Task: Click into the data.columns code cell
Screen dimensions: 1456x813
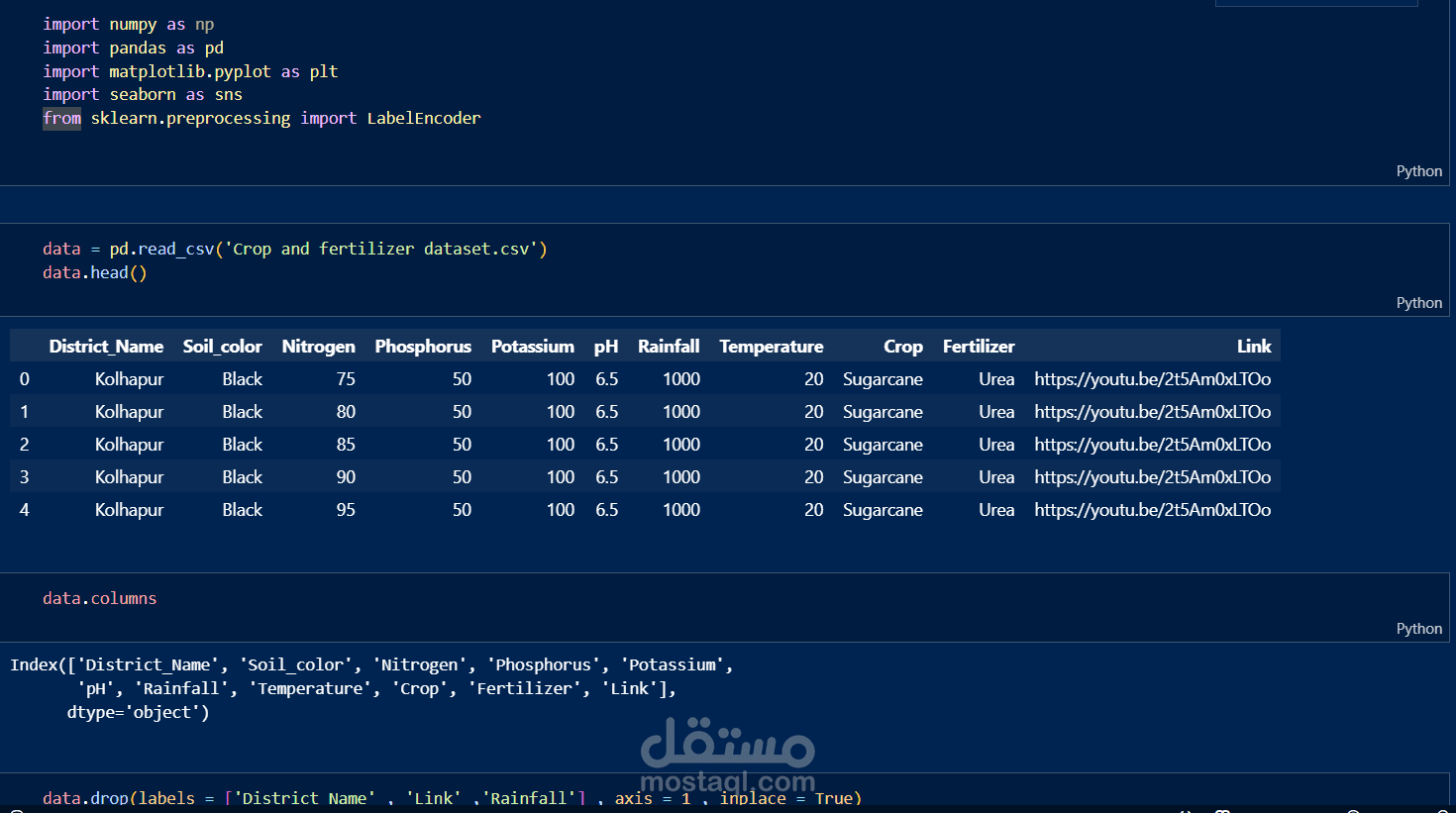Action: [724, 607]
